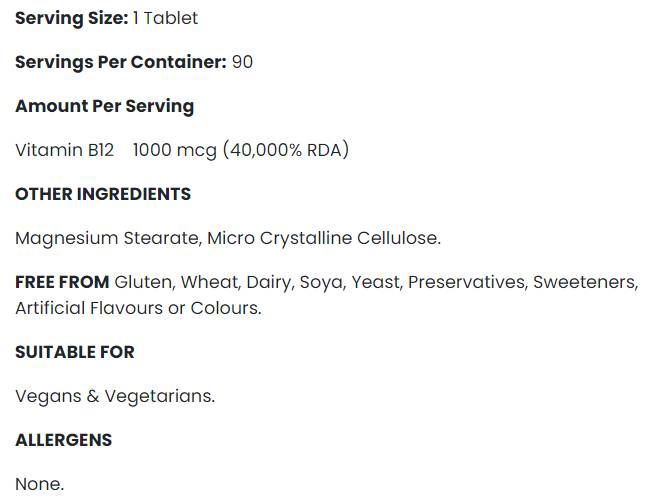
Task: Click the ALLERGENS heading
Action: 63,440
